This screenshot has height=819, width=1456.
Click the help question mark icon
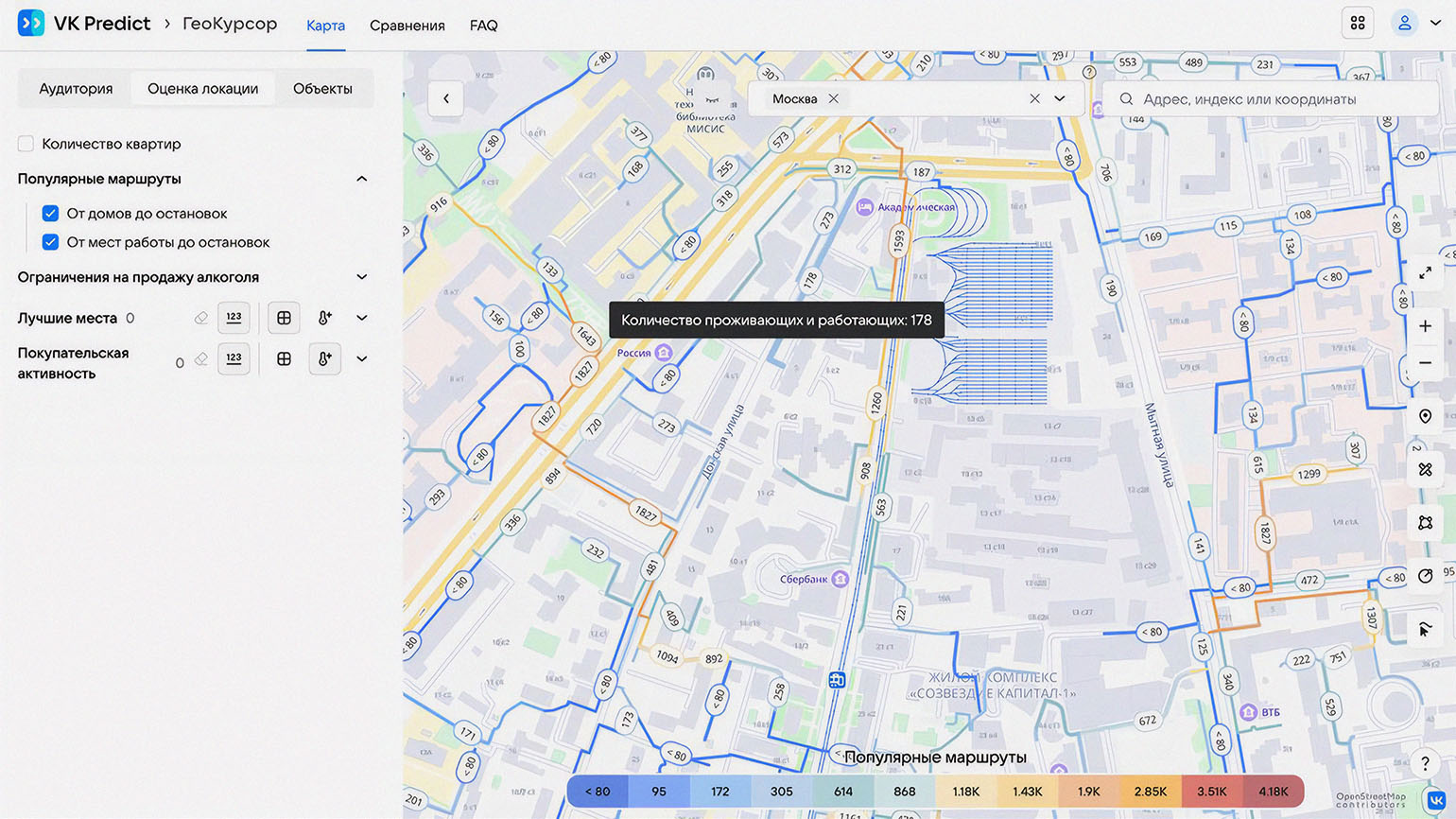(1425, 763)
